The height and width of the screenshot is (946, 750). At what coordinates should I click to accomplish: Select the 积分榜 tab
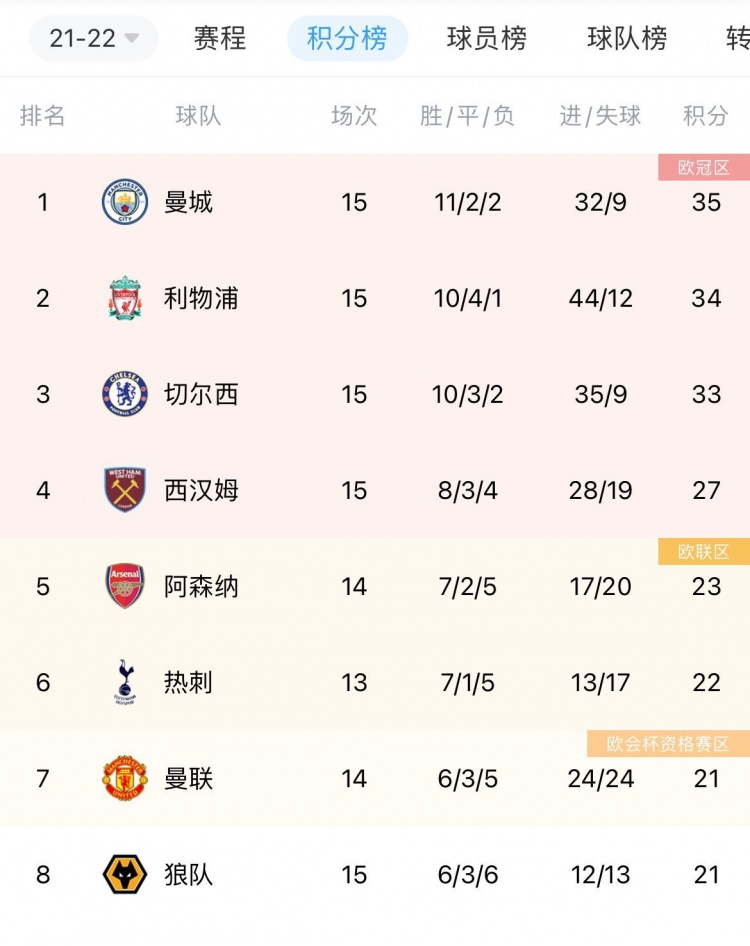click(348, 39)
